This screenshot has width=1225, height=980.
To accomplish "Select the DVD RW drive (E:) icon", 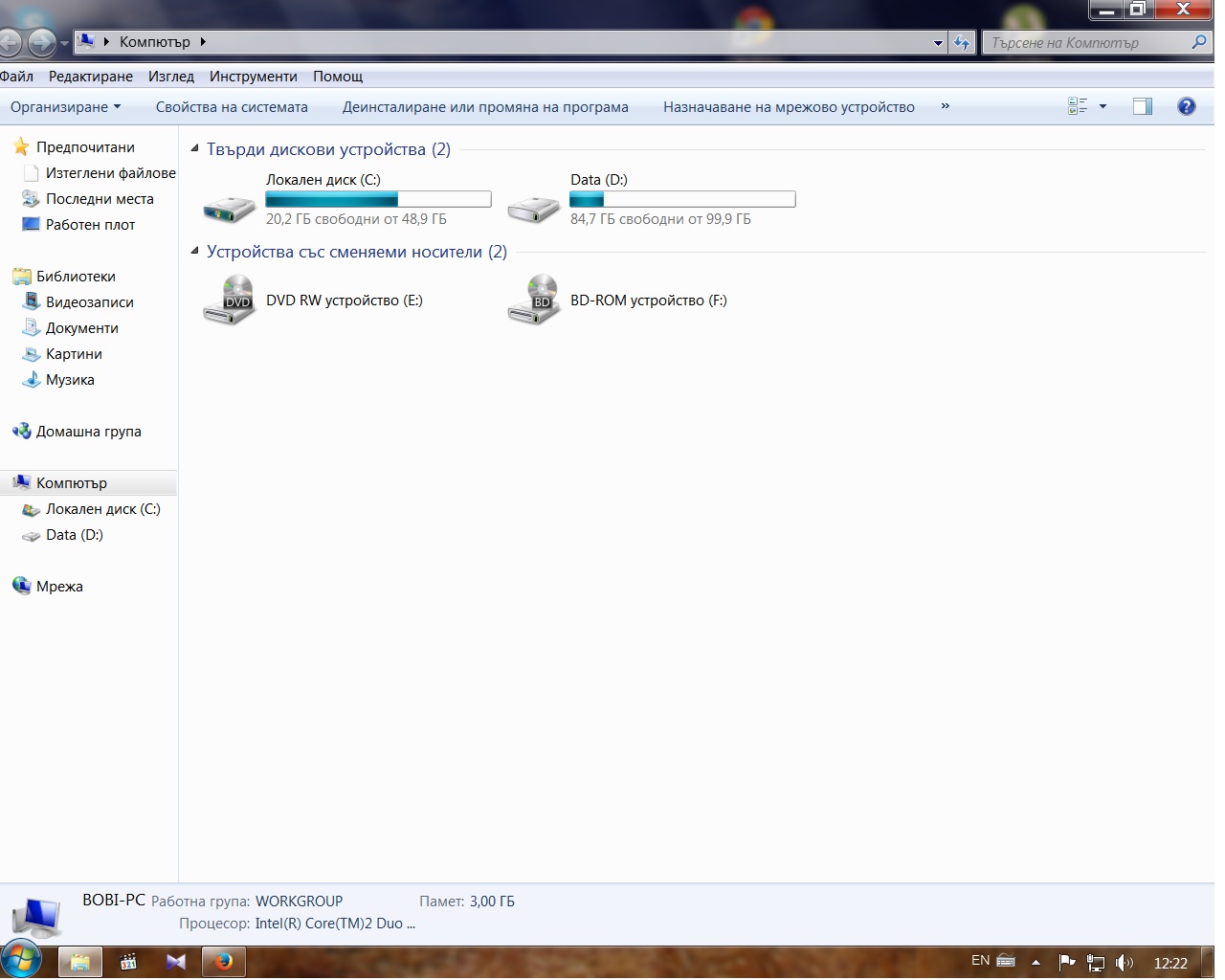I will pyautogui.click(x=229, y=300).
